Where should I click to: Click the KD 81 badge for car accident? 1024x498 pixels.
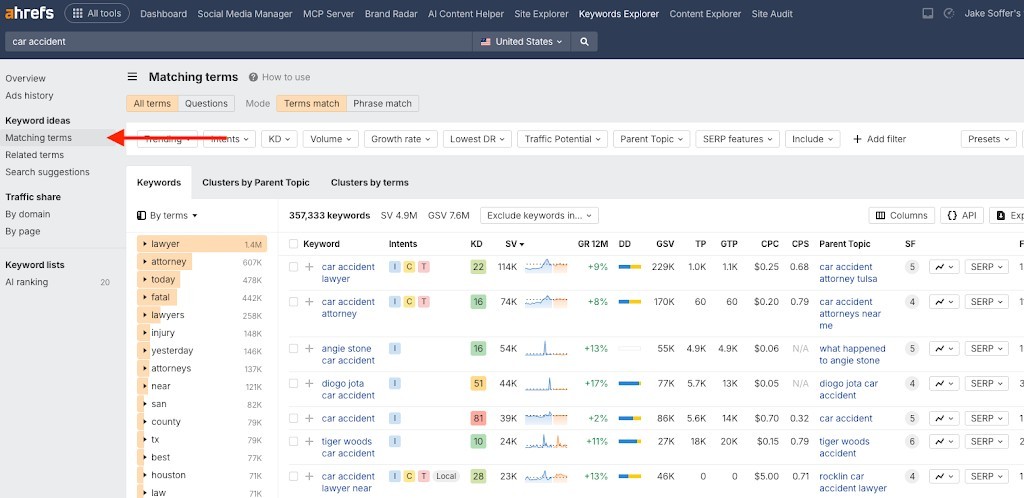(x=478, y=418)
